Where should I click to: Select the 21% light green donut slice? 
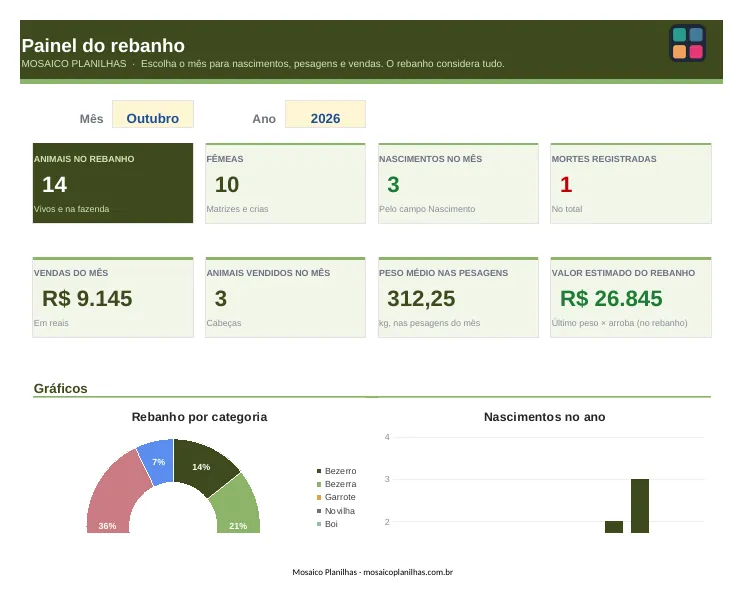(x=237, y=509)
